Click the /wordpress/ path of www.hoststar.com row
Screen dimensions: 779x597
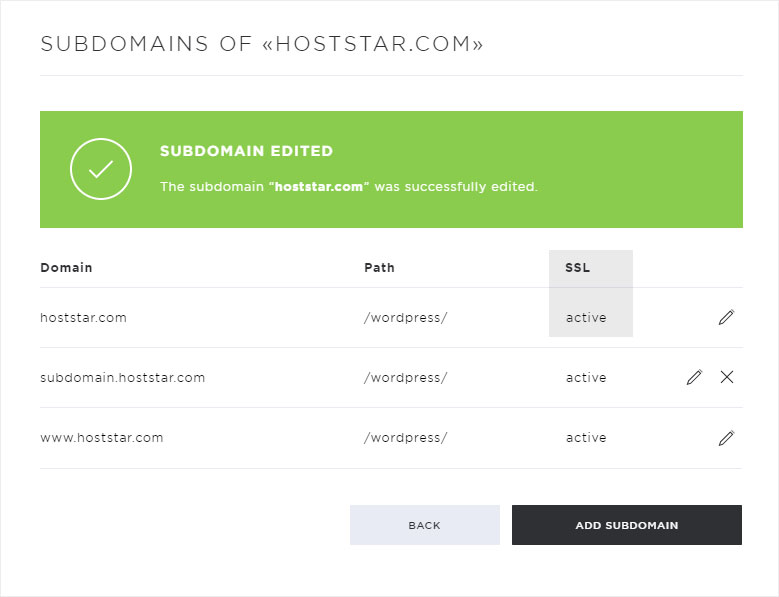point(405,438)
